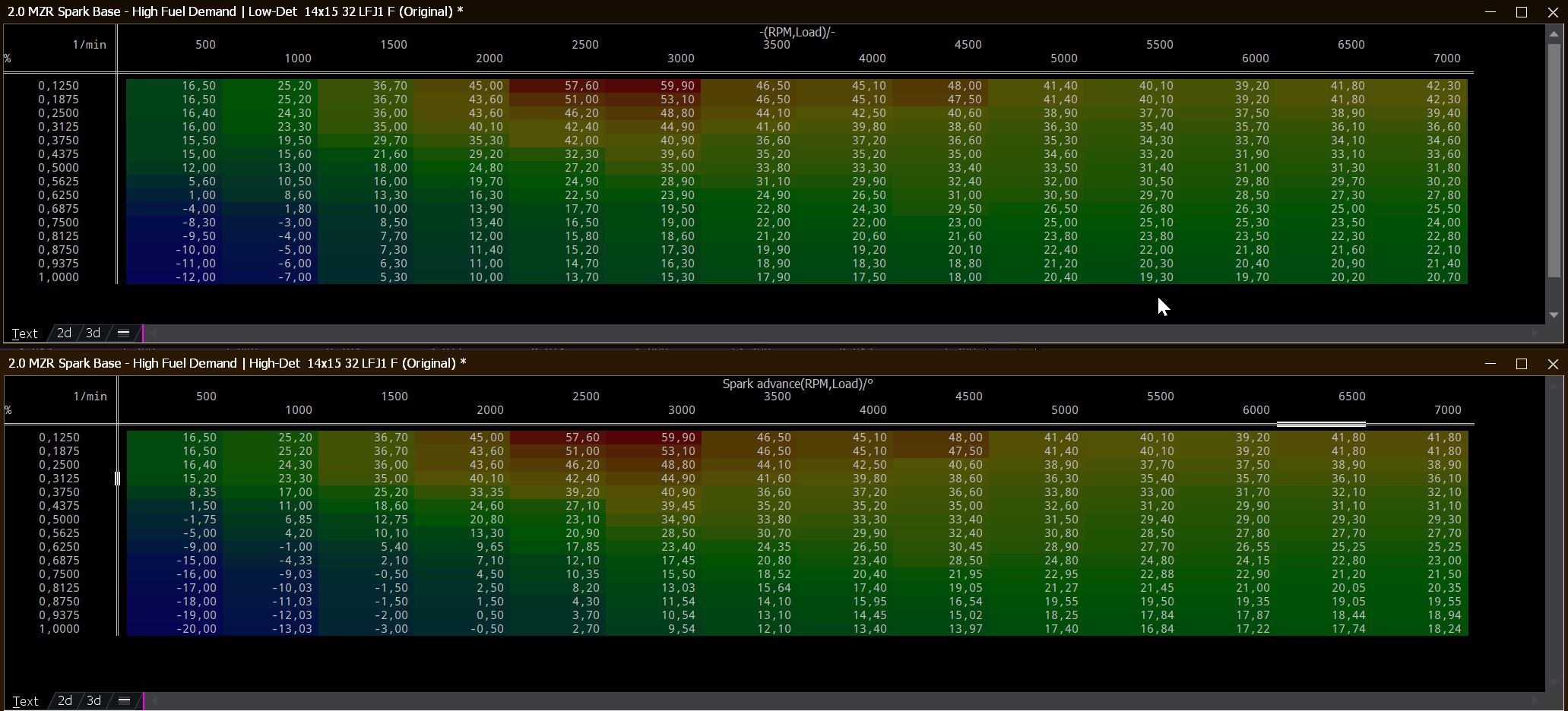
Task: Close the High-Det spark map window
Action: click(x=1553, y=364)
